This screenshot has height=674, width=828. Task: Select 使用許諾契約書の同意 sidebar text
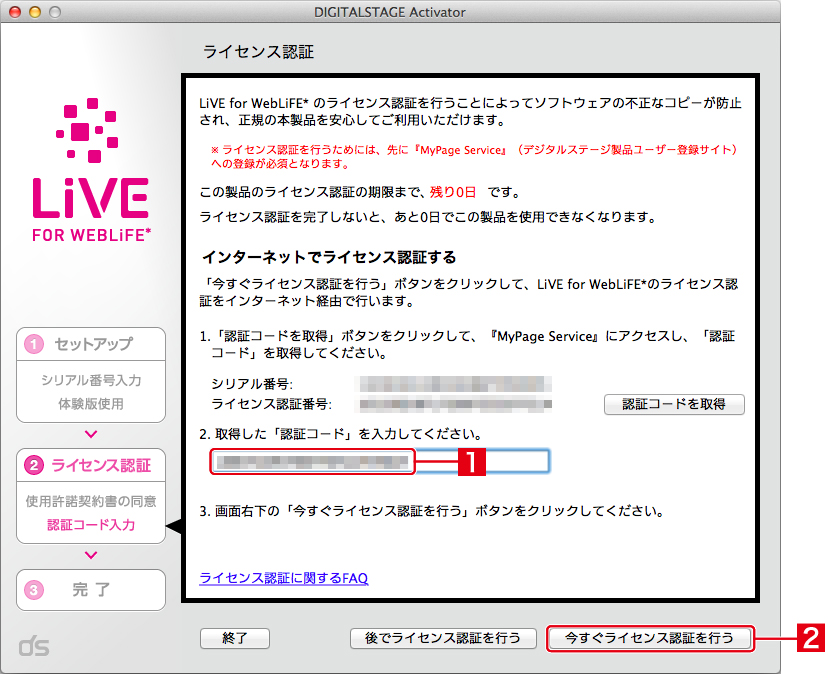91,501
